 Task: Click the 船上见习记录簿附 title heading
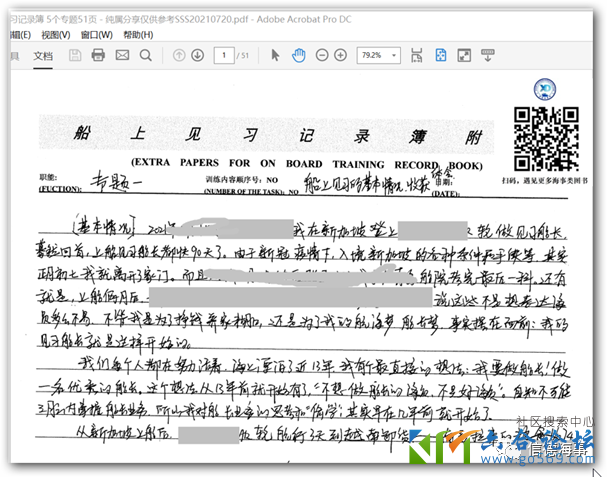pos(277,136)
